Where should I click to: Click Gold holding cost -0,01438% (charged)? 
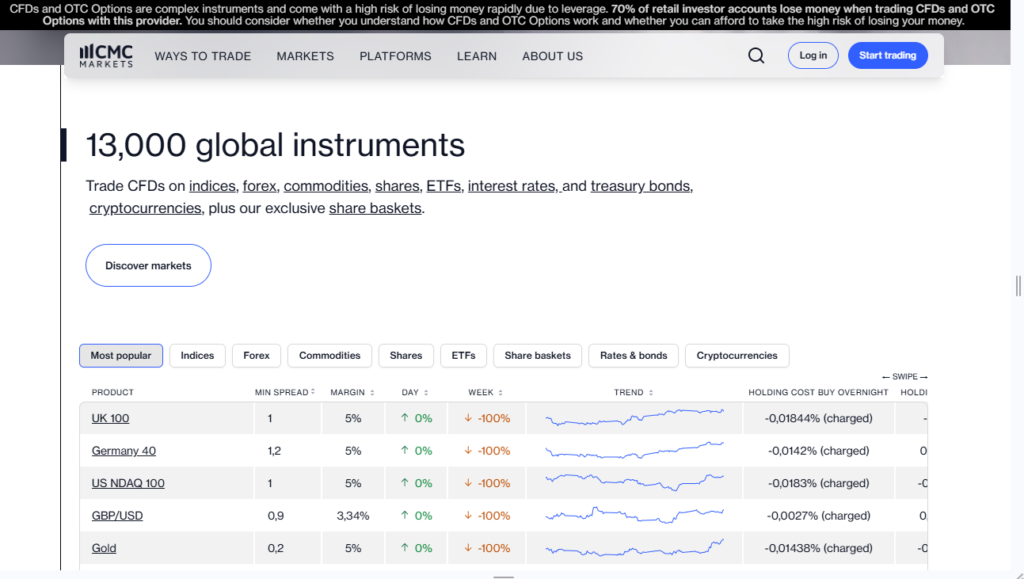pos(818,548)
